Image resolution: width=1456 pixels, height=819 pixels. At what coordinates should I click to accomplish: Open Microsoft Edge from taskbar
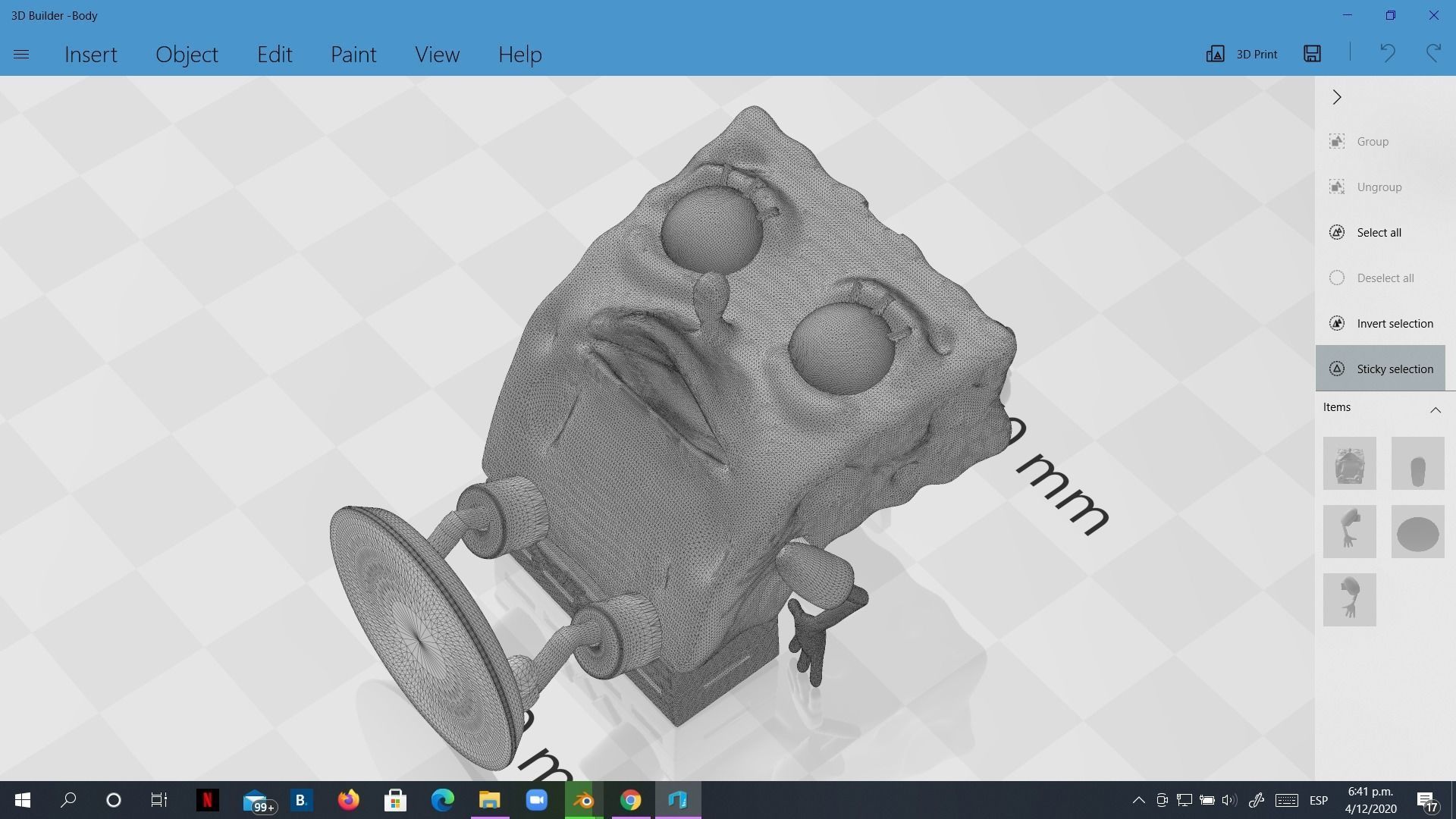(x=443, y=800)
